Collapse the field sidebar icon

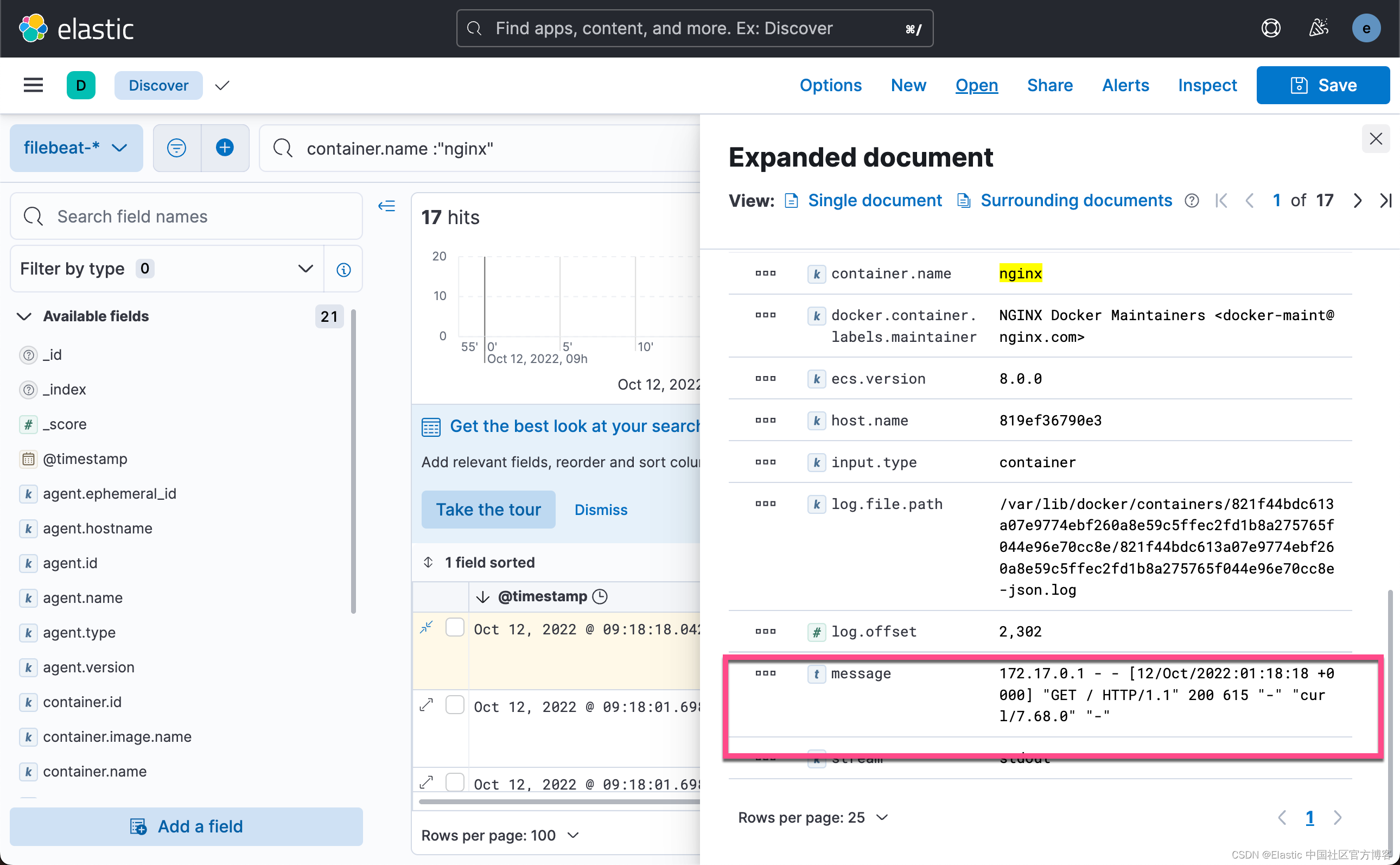click(386, 206)
